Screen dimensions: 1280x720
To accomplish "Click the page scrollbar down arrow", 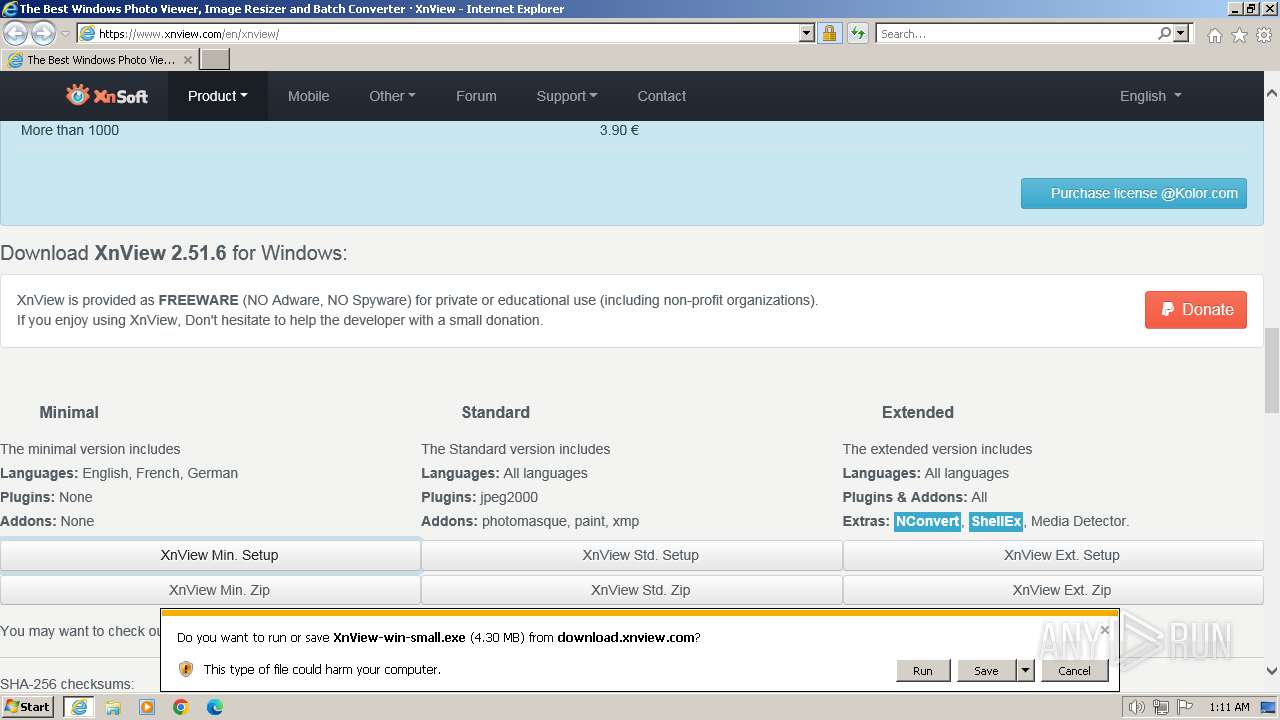I will point(1271,671).
